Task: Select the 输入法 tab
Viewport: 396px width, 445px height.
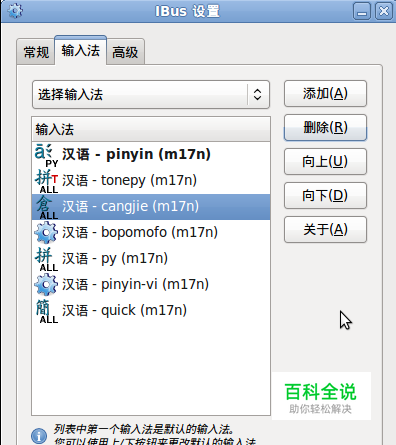Action: coord(81,50)
